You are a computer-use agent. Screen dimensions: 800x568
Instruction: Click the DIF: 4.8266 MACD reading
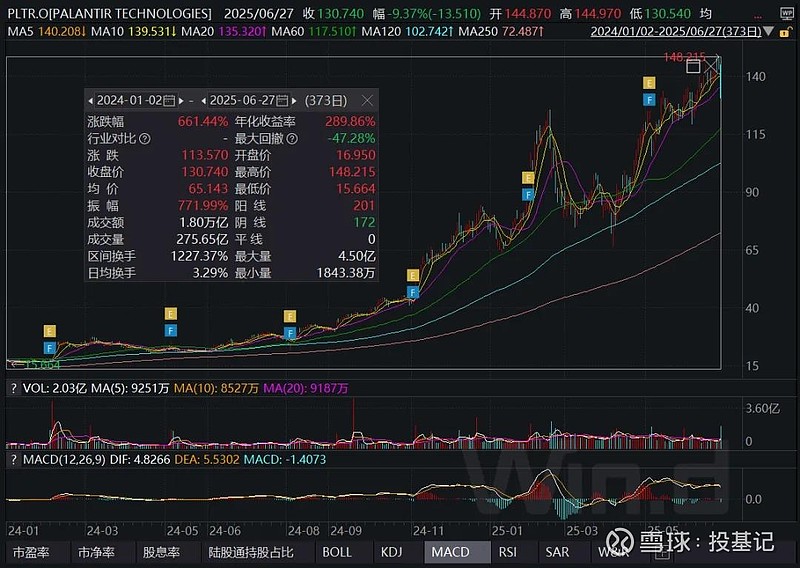coord(140,459)
